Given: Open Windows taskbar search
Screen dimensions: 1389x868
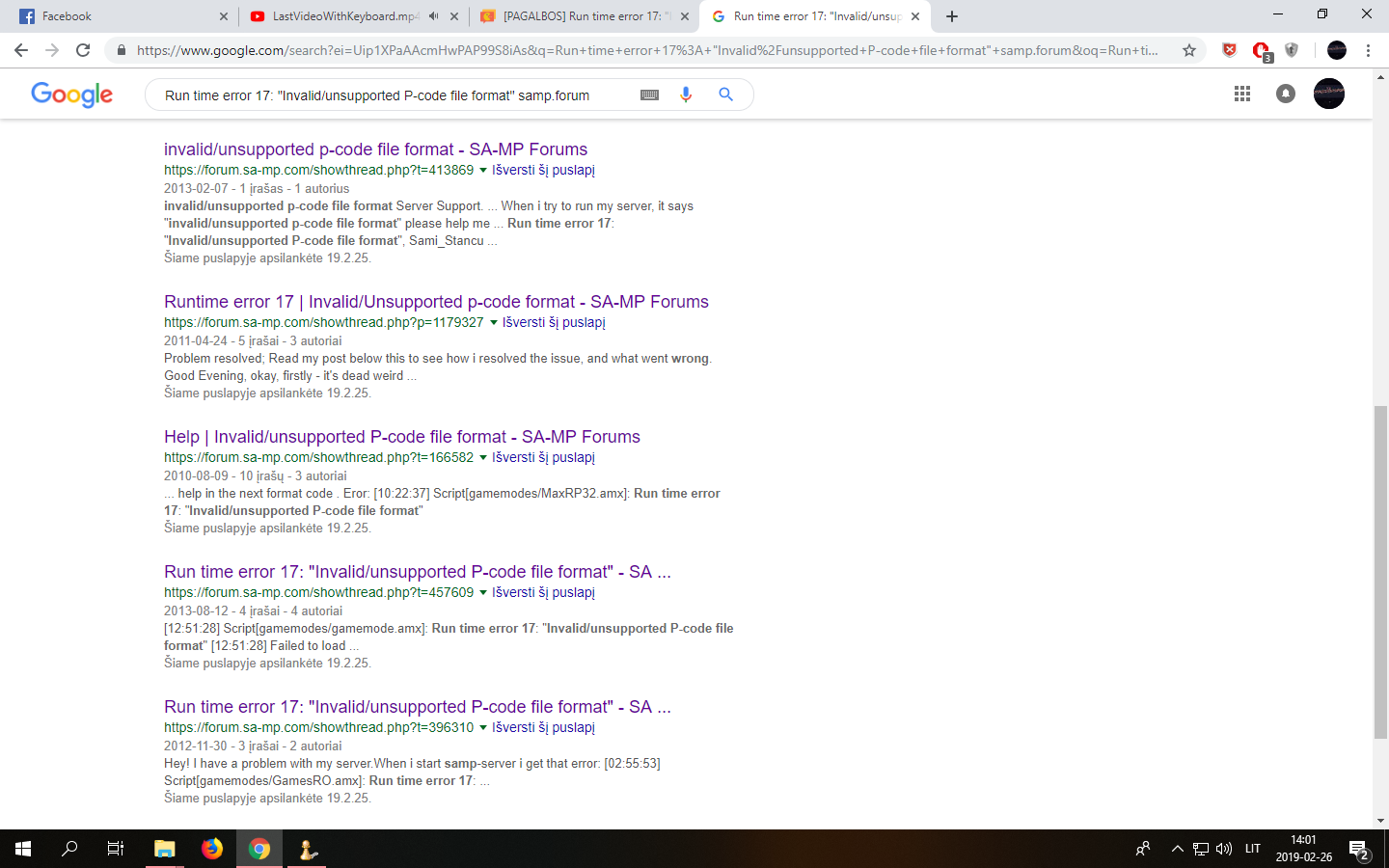Looking at the screenshot, I should click(69, 849).
